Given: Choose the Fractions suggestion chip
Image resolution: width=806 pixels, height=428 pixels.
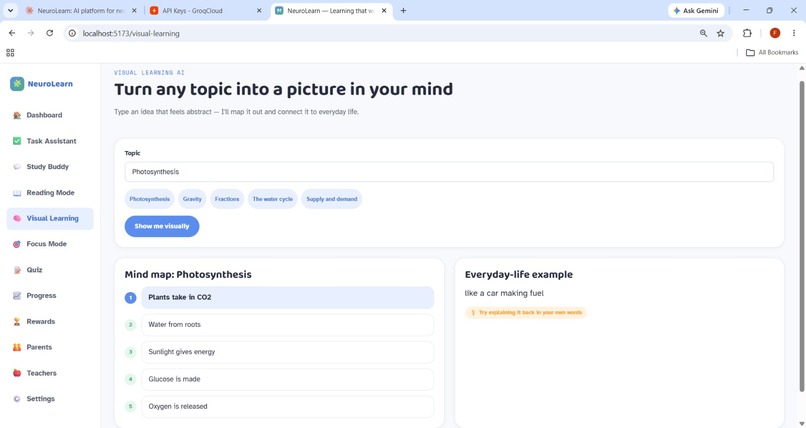Looking at the screenshot, I should pyautogui.click(x=227, y=199).
